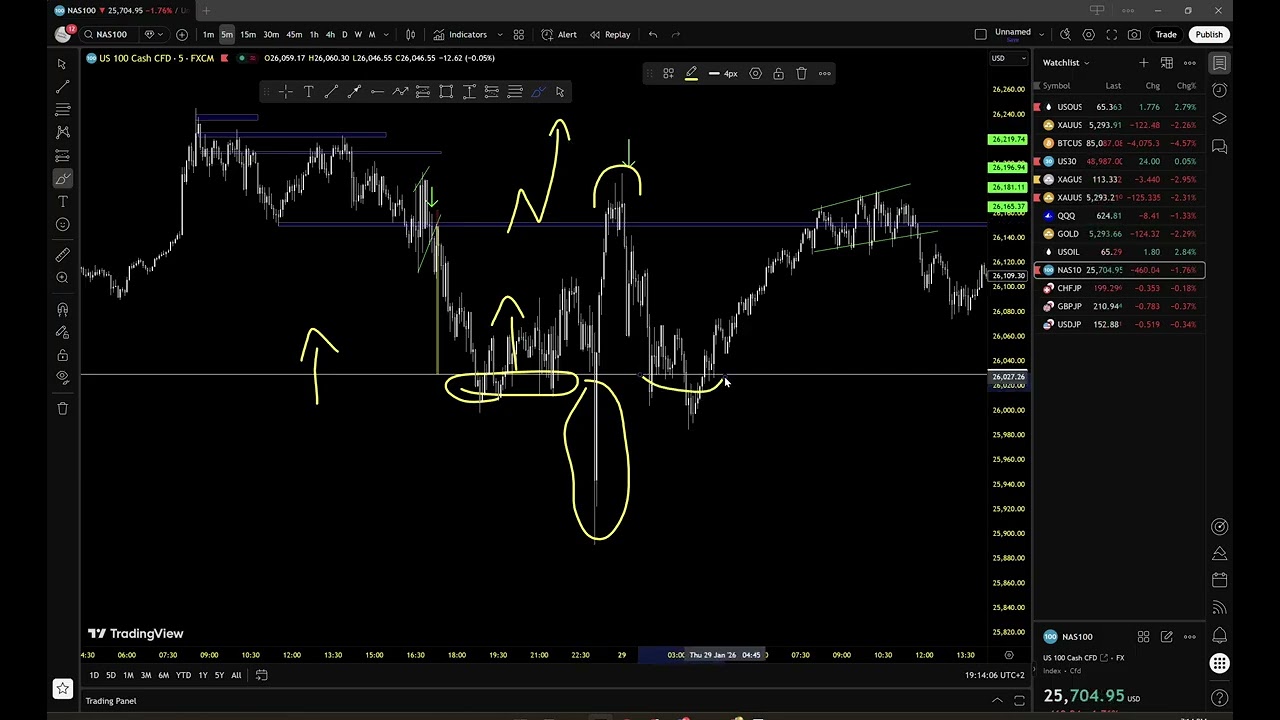Open drawing settings hexagon icon in floating toolbar
This screenshot has height=720, width=1280.
[x=755, y=73]
